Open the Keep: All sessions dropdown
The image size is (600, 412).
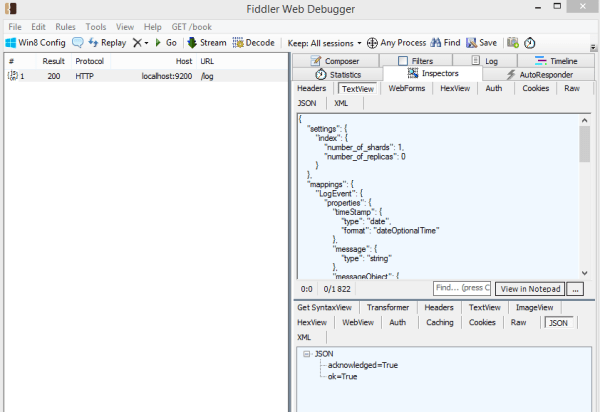[324, 43]
